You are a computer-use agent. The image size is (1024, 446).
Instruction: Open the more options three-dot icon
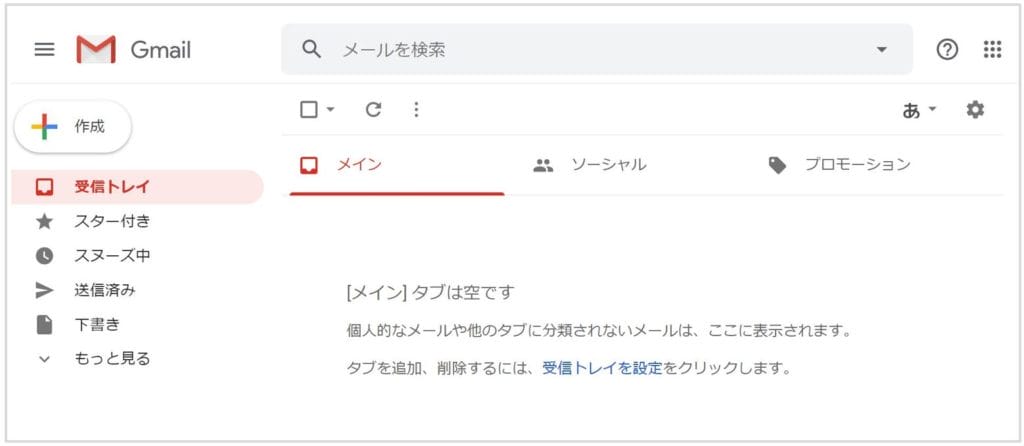pyautogui.click(x=416, y=110)
